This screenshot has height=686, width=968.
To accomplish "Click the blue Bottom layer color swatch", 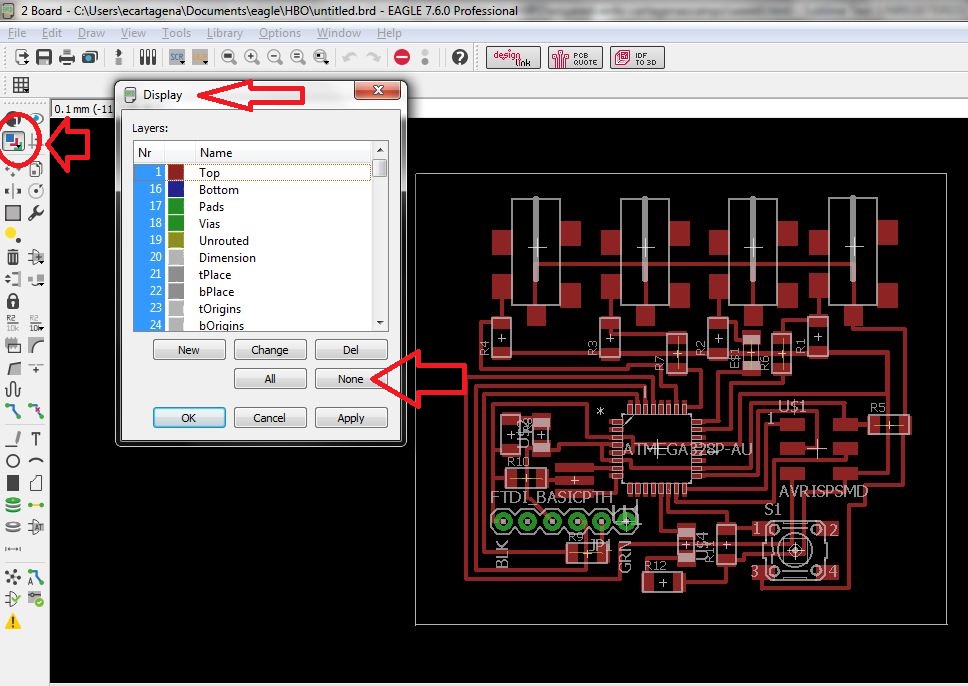I will 176,189.
